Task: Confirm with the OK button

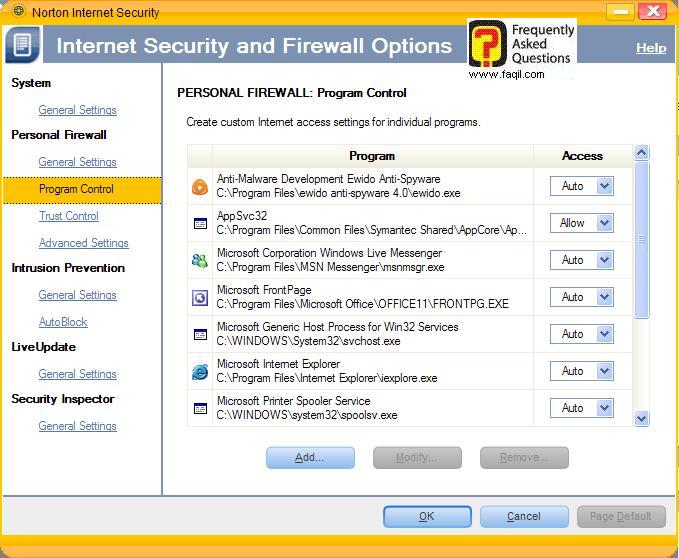Action: tap(427, 516)
